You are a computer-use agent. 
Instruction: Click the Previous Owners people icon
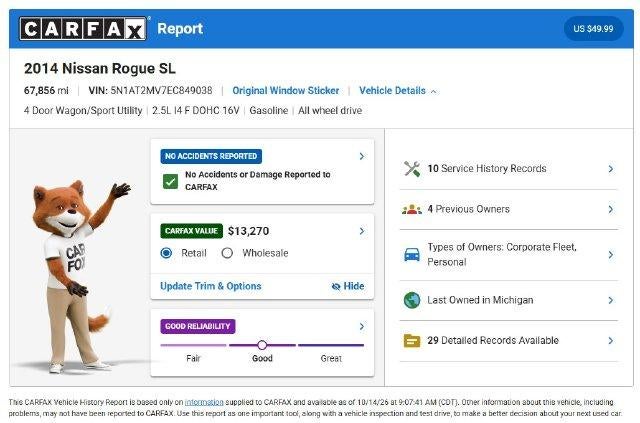(412, 209)
